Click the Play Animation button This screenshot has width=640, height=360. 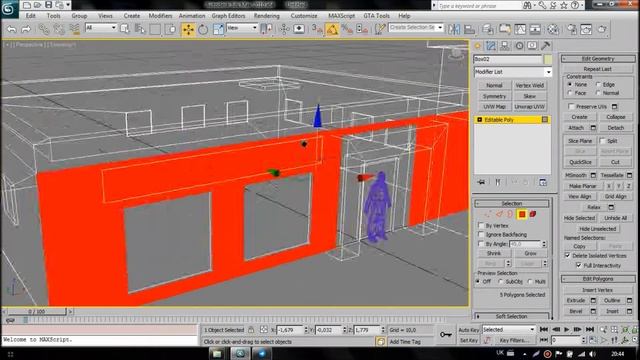click(x=567, y=329)
